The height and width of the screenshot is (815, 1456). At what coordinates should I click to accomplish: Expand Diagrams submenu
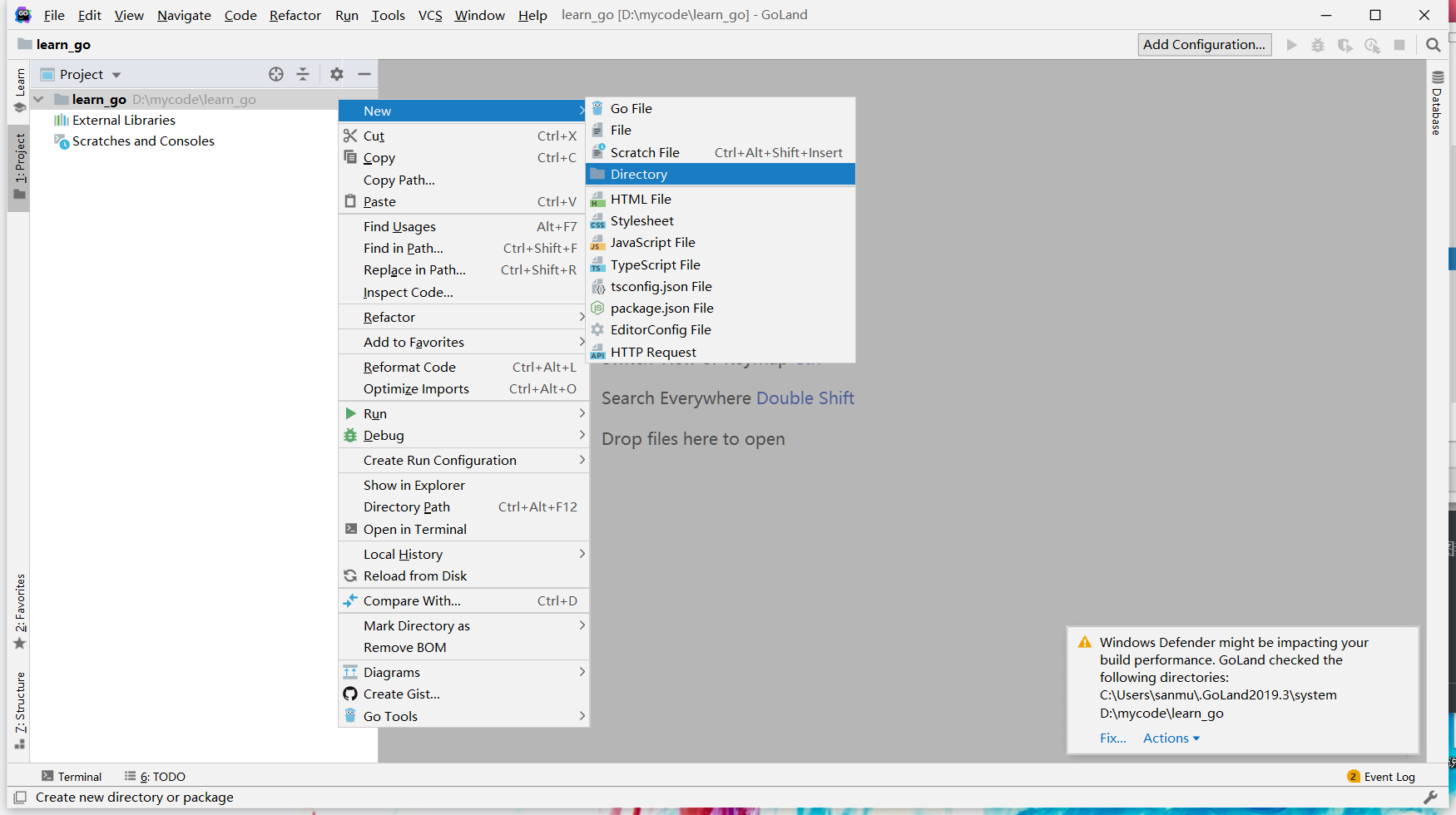[463, 672]
